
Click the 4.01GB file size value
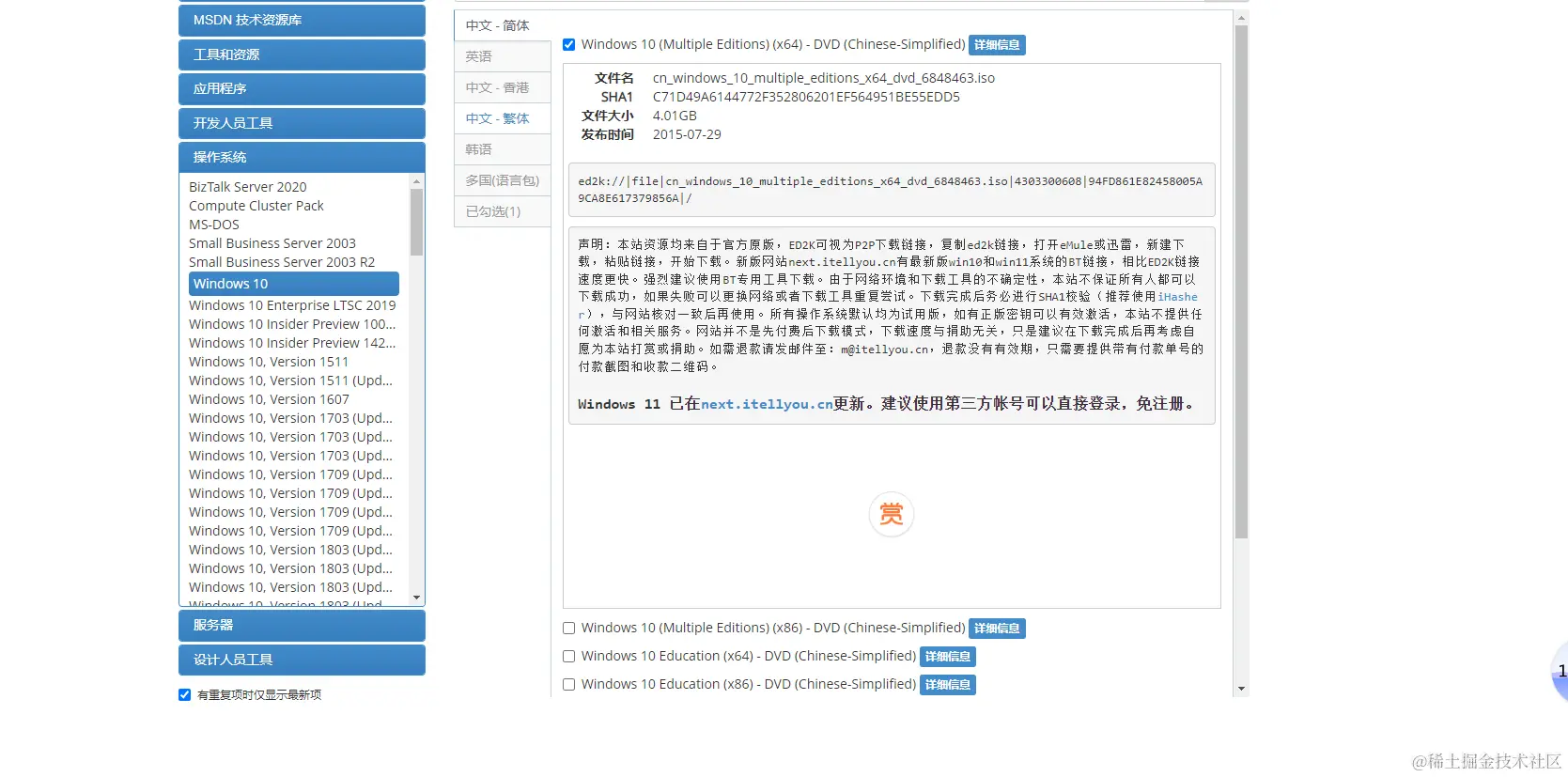tap(675, 116)
